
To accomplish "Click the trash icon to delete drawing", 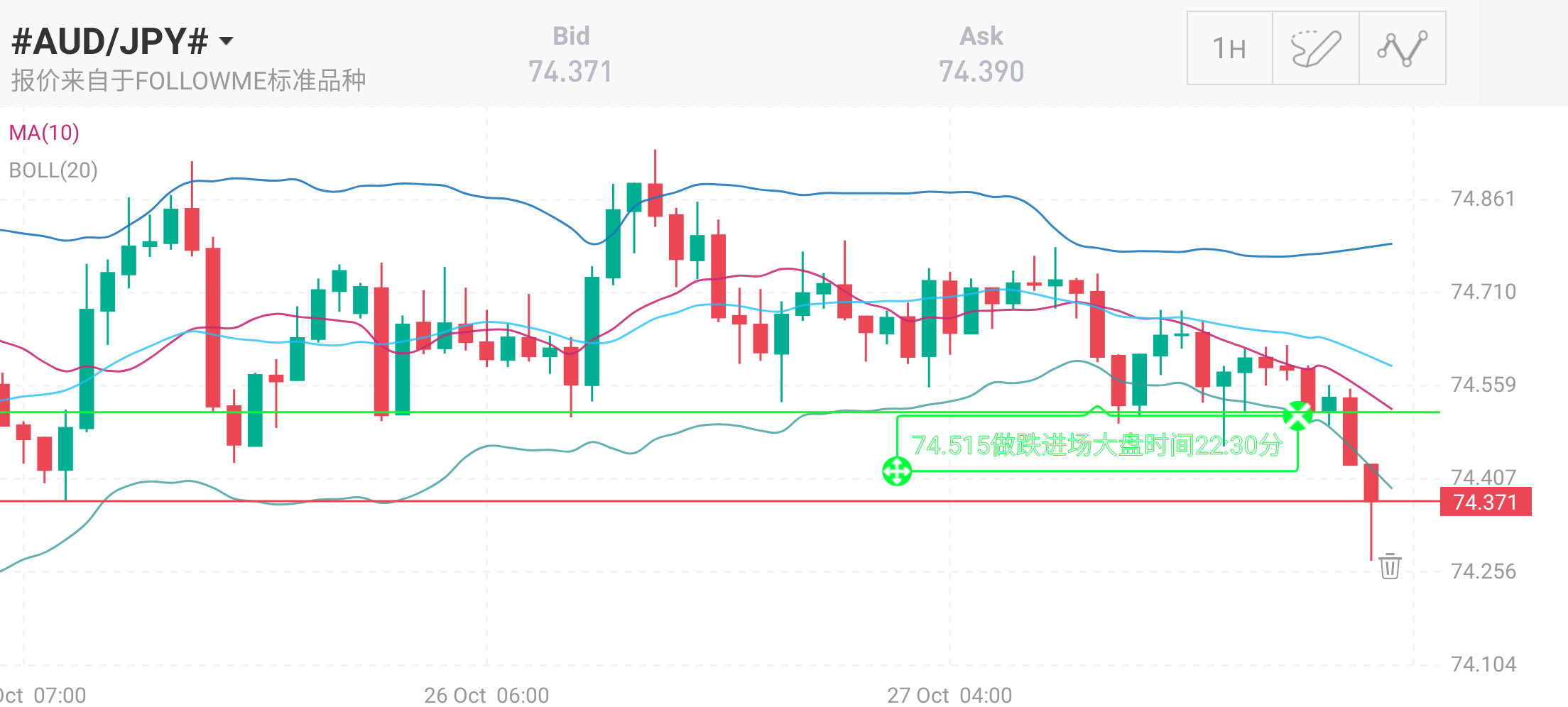I will (1390, 566).
